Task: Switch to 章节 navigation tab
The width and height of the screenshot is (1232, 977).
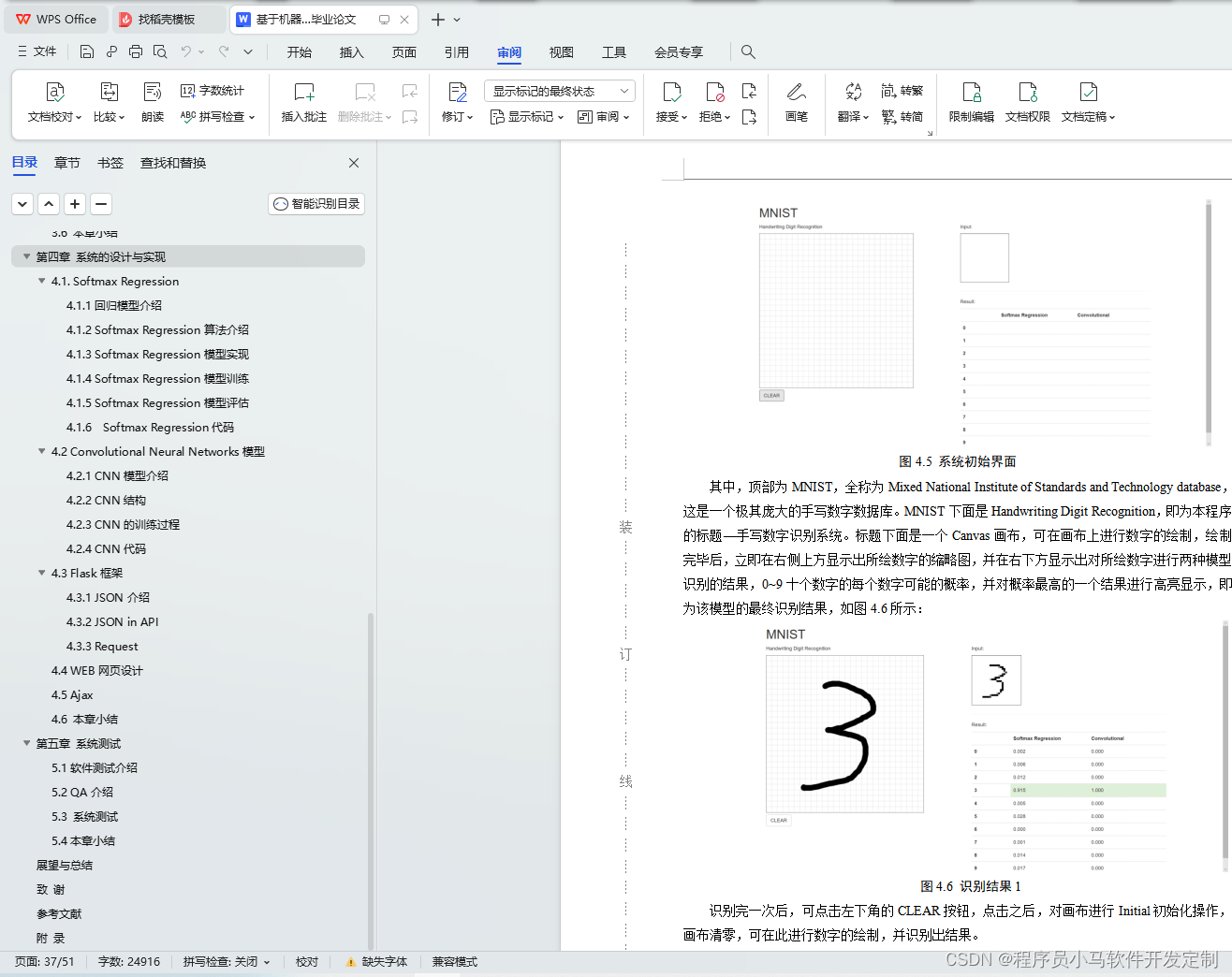Action: point(67,163)
